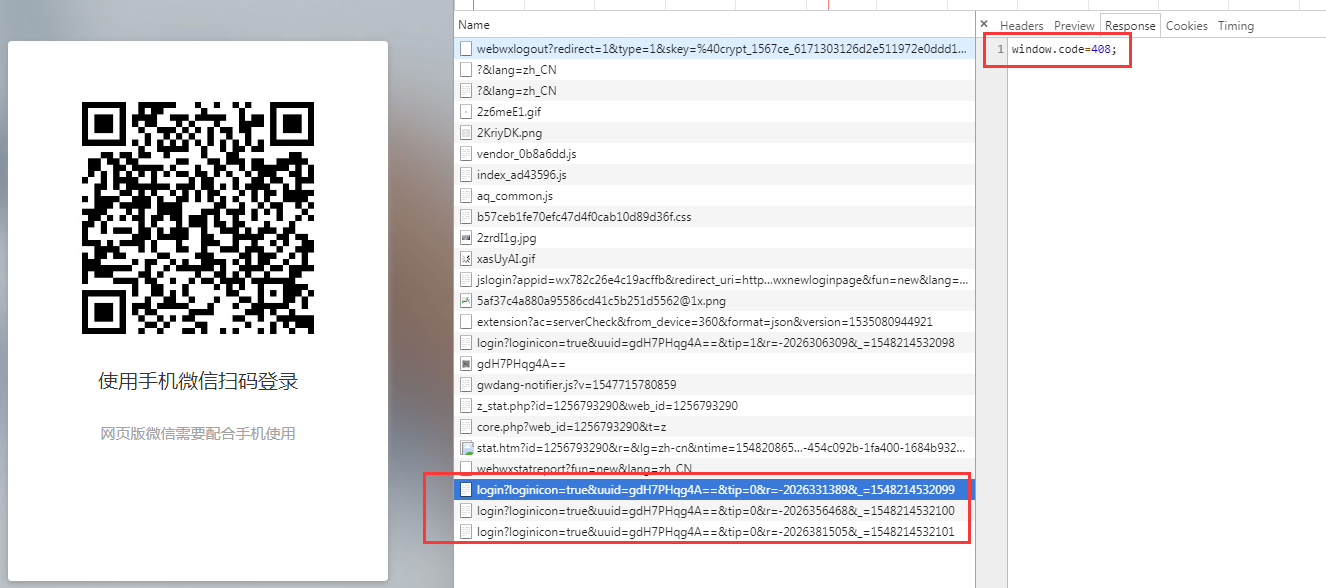The width and height of the screenshot is (1326, 588).
Task: Switch to the Preview tab
Action: click(1074, 26)
